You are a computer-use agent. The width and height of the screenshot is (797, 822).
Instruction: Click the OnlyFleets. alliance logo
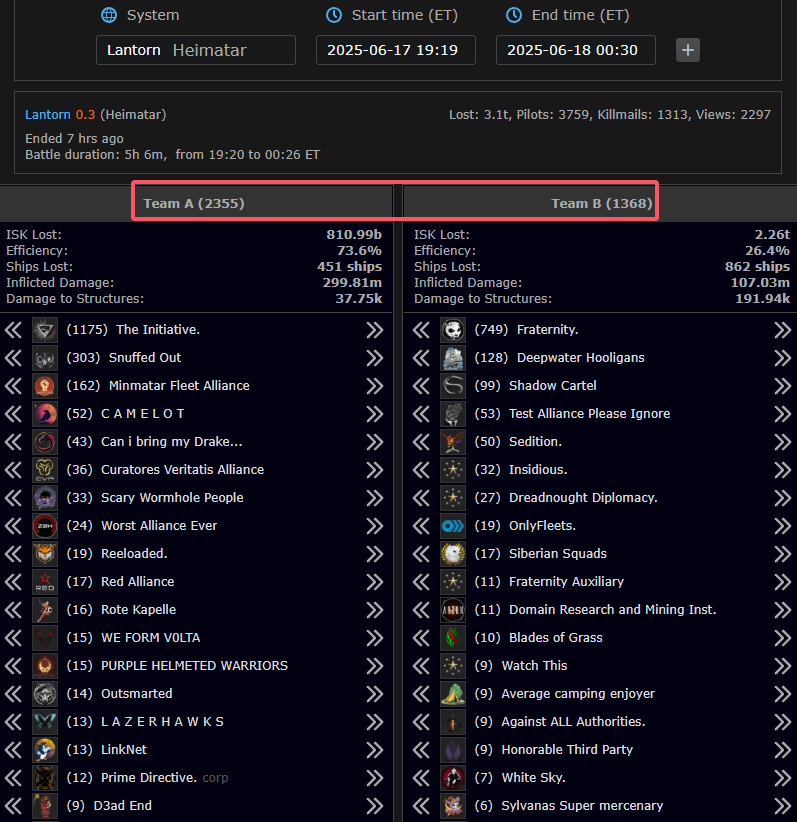[453, 526]
